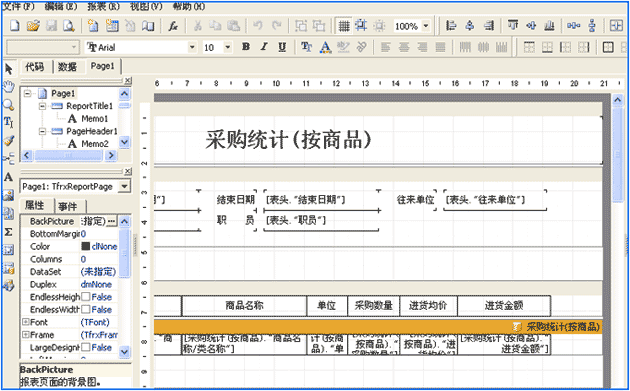630x391 pixels.
Task: Toggle align to grid icon
Action: (361, 26)
